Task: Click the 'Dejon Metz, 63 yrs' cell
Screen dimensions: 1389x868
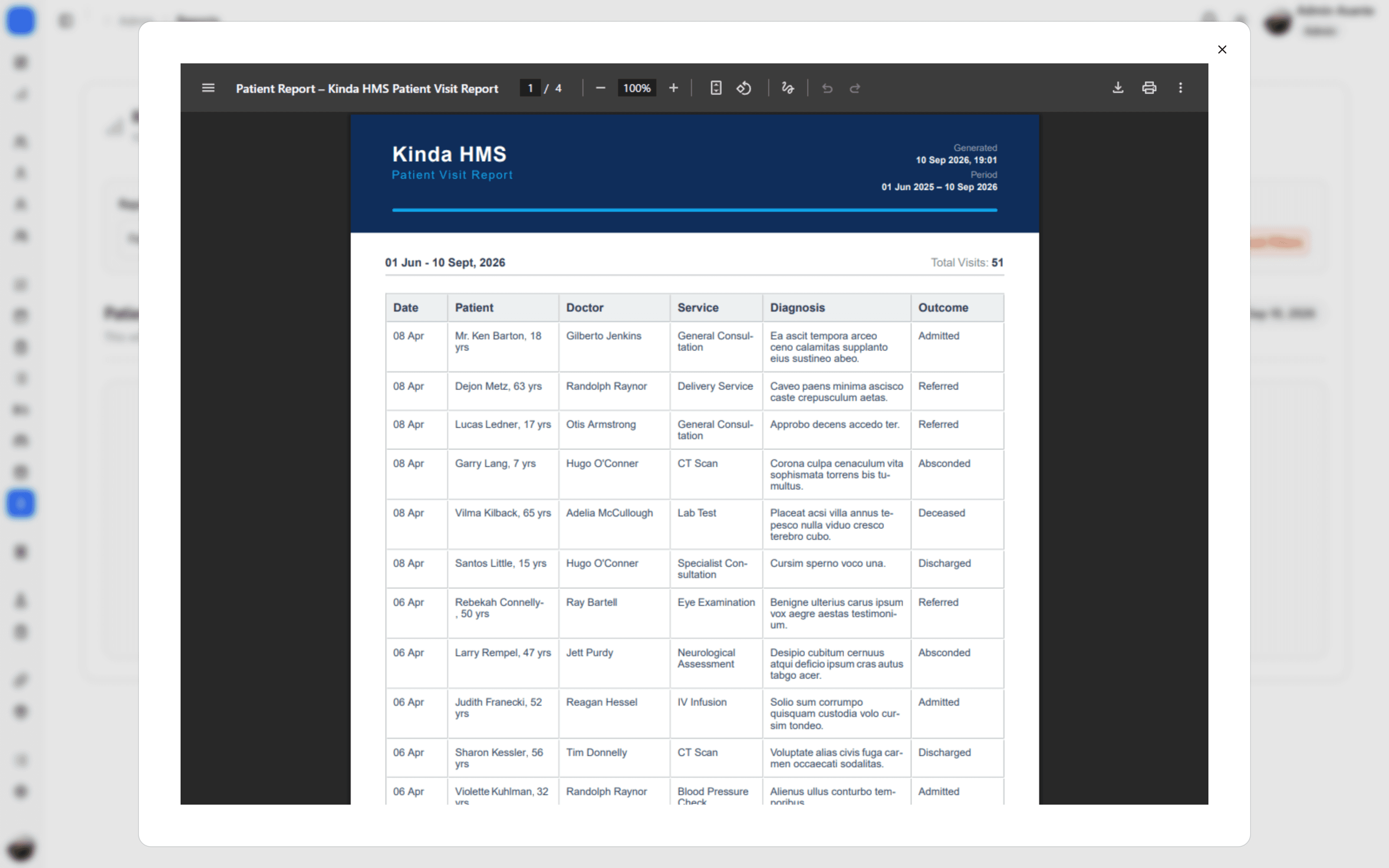Action: [504, 391]
